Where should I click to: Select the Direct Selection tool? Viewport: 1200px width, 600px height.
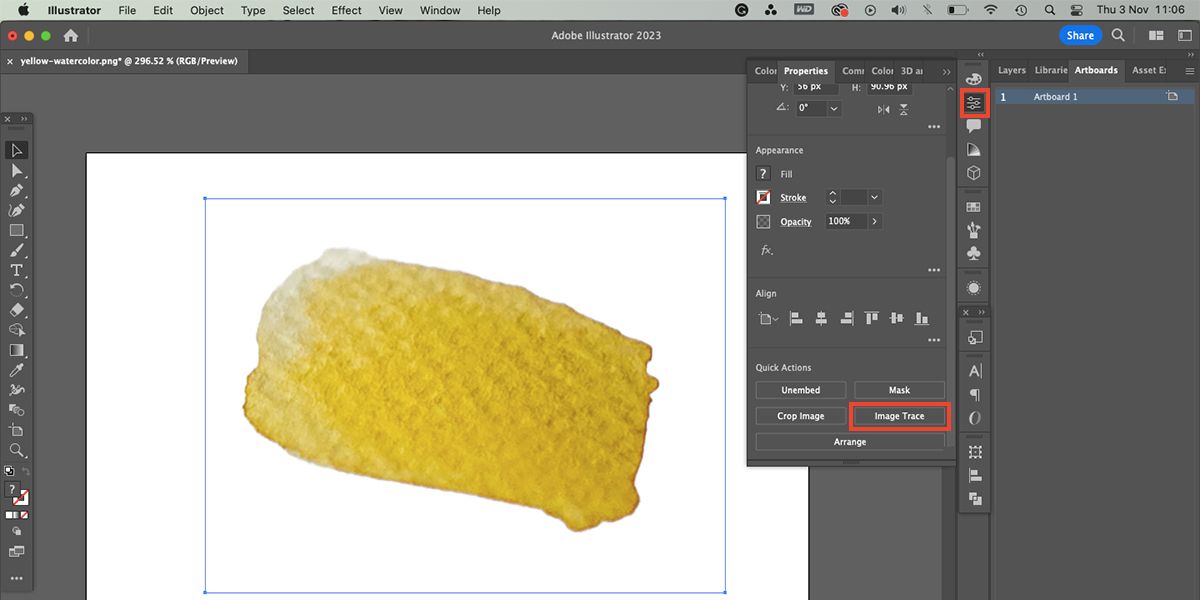pyautogui.click(x=17, y=171)
